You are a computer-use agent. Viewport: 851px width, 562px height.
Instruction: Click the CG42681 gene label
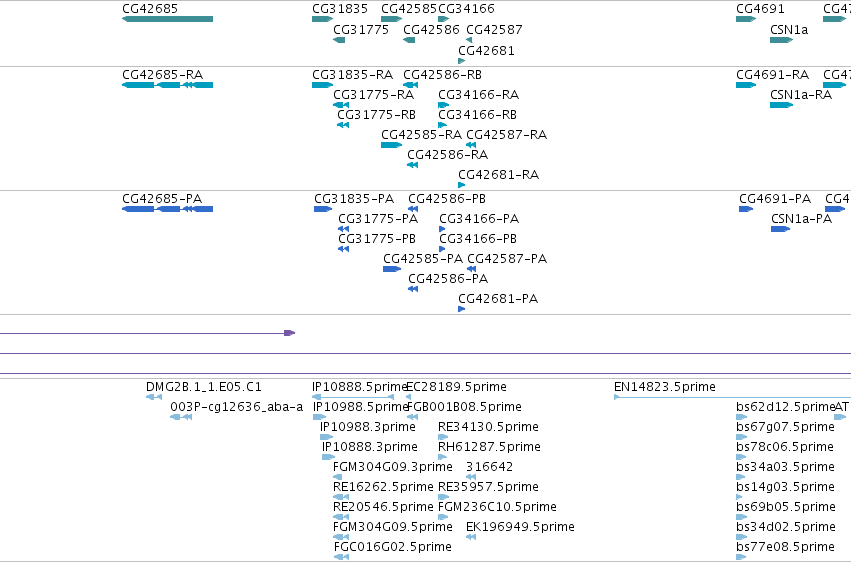pyautogui.click(x=486, y=51)
